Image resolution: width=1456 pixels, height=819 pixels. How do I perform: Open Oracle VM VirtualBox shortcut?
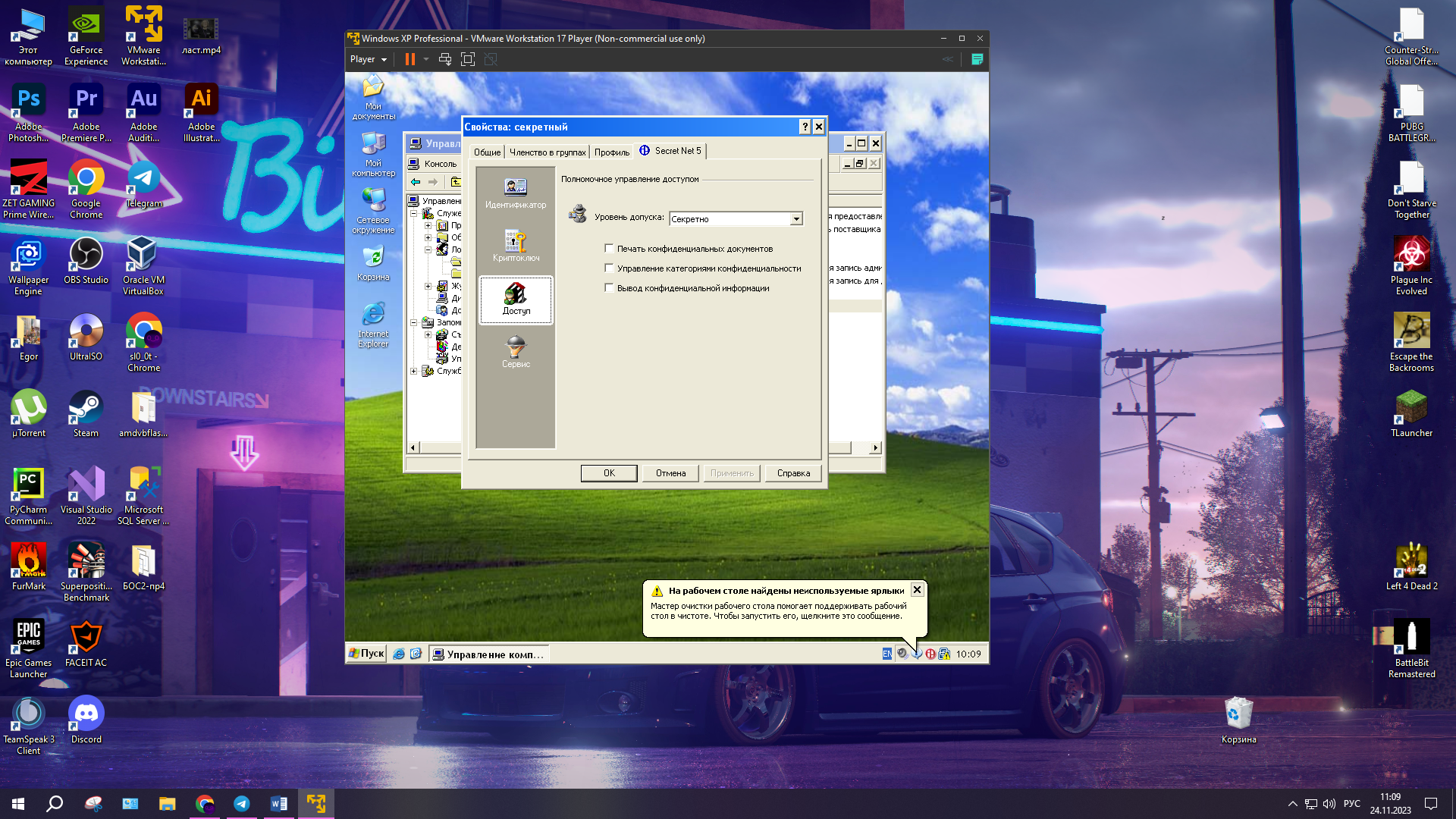[x=143, y=266]
